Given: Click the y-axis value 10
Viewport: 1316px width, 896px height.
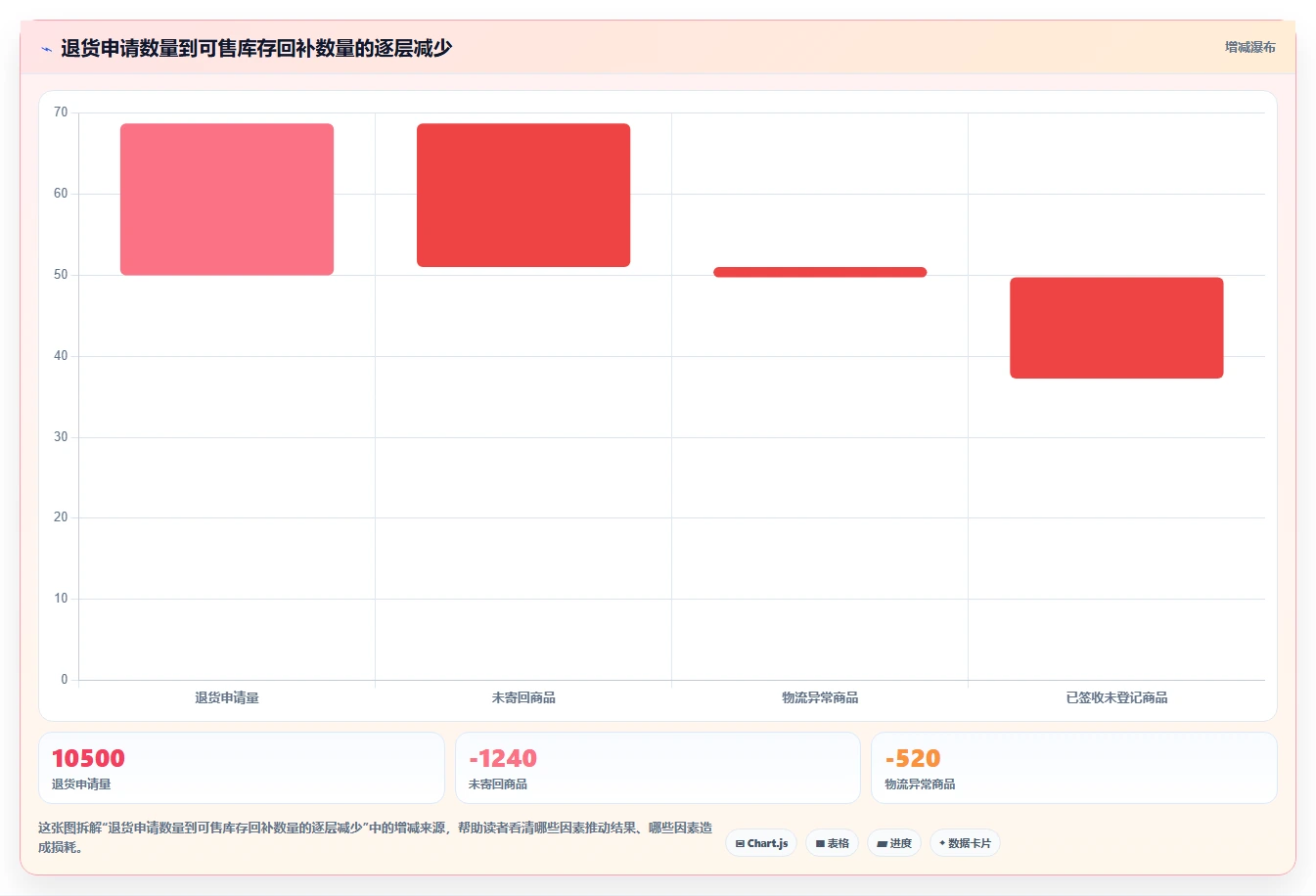Looking at the screenshot, I should [61, 599].
